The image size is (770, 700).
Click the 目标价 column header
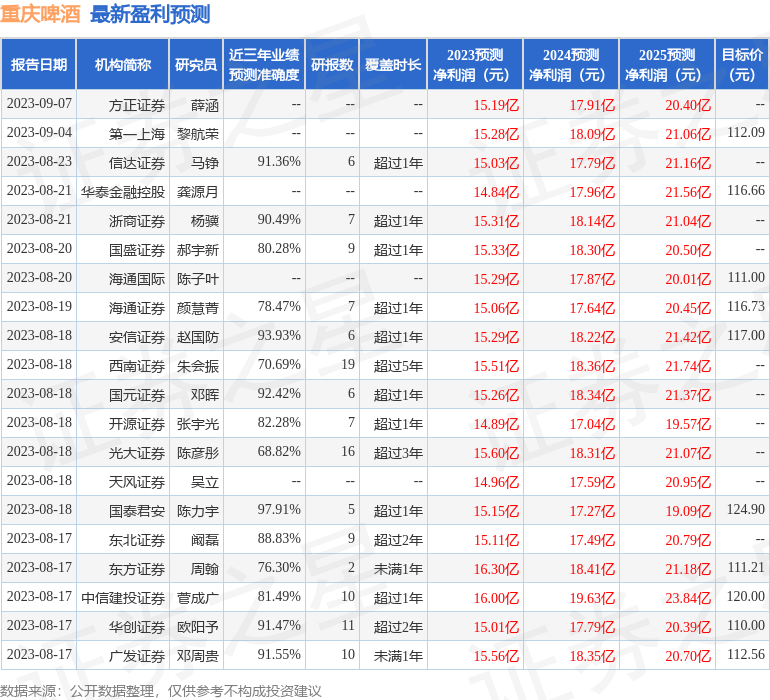(742, 64)
